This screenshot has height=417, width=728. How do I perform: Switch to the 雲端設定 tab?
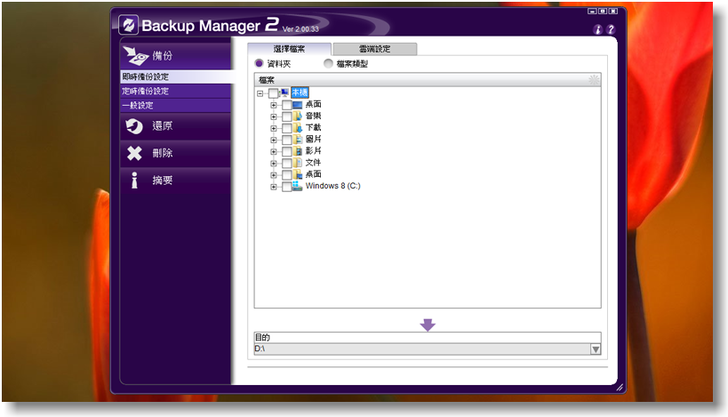click(x=375, y=49)
